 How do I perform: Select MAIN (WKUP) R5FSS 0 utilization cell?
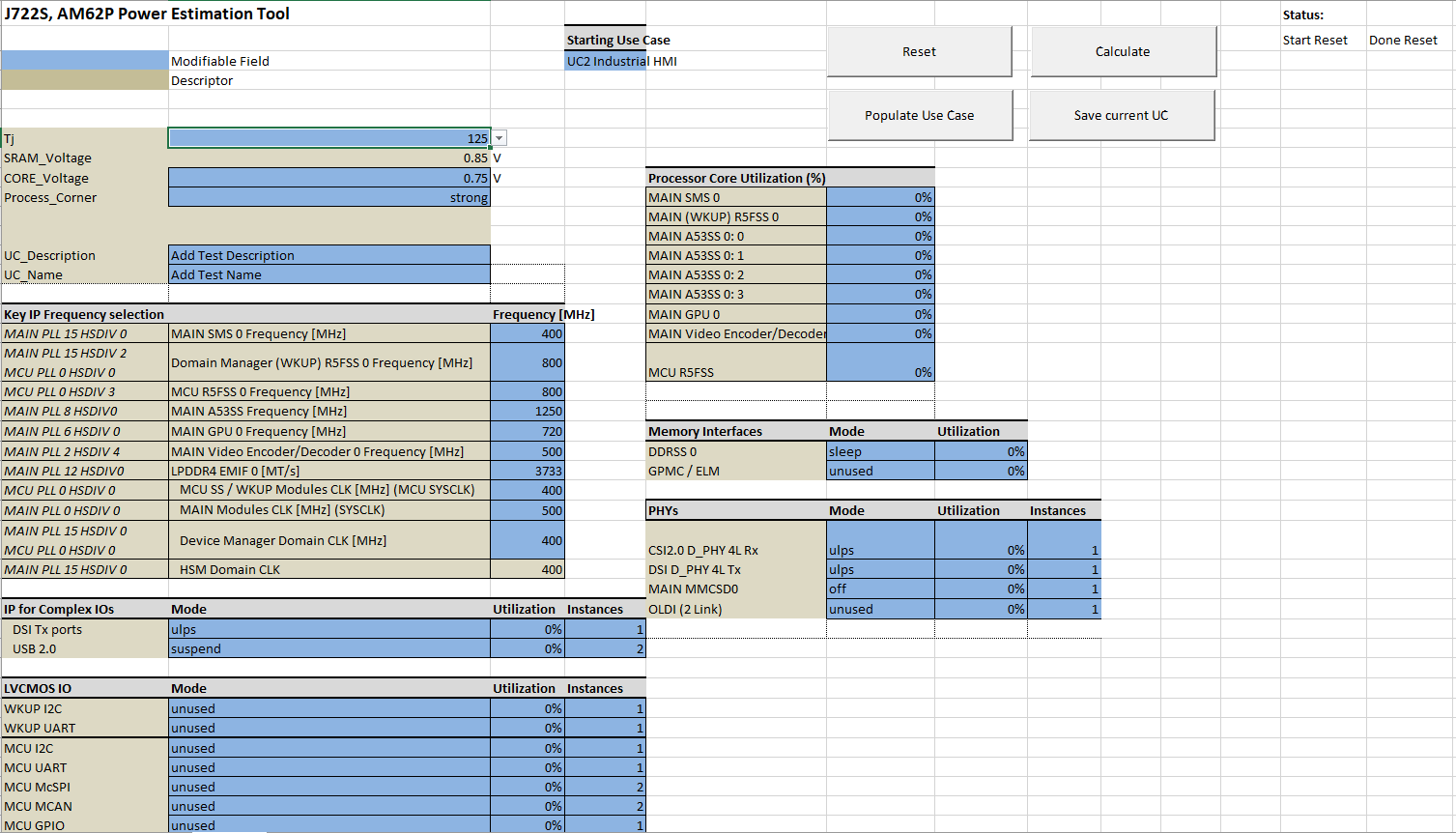tap(880, 216)
